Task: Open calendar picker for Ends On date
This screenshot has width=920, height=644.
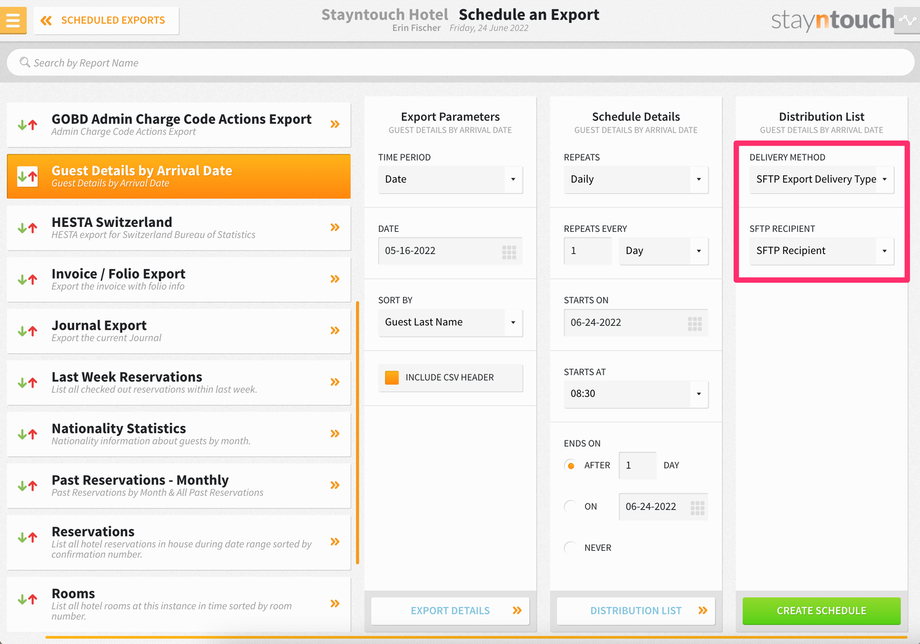Action: coord(698,508)
